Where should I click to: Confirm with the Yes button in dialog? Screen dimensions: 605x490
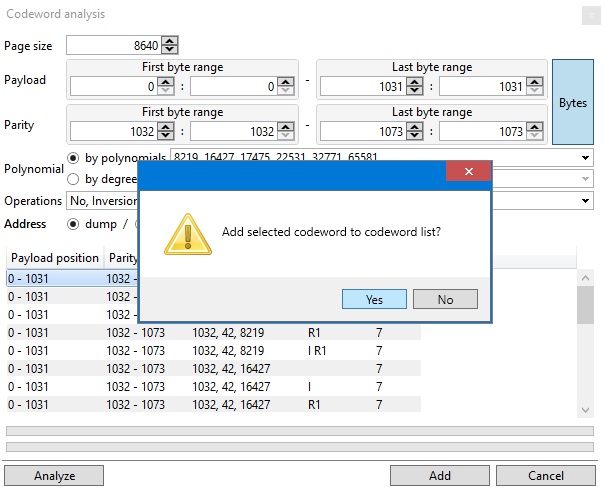pyautogui.click(x=374, y=299)
